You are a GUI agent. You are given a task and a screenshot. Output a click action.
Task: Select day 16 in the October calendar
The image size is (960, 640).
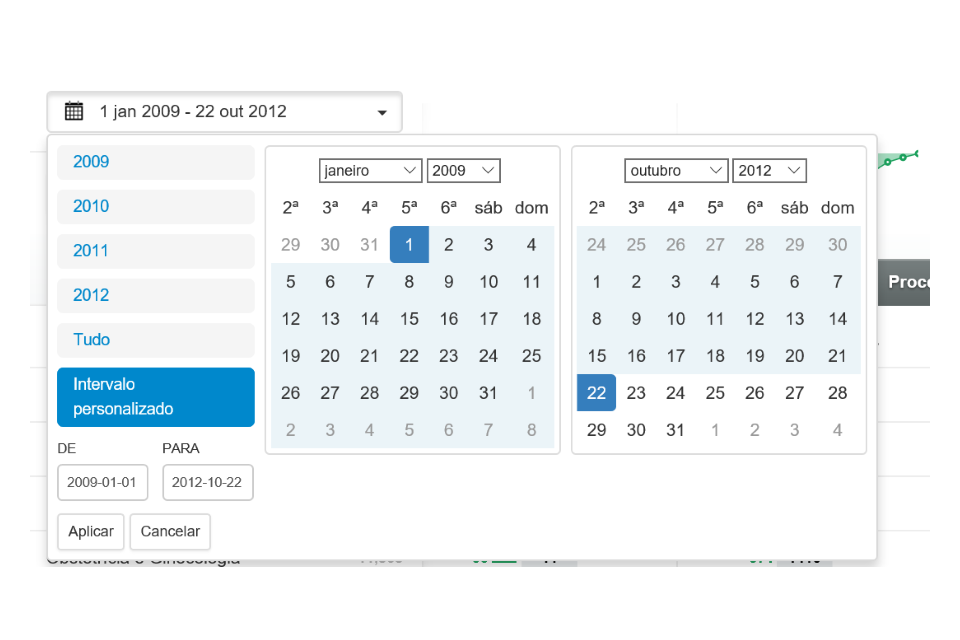coord(636,356)
